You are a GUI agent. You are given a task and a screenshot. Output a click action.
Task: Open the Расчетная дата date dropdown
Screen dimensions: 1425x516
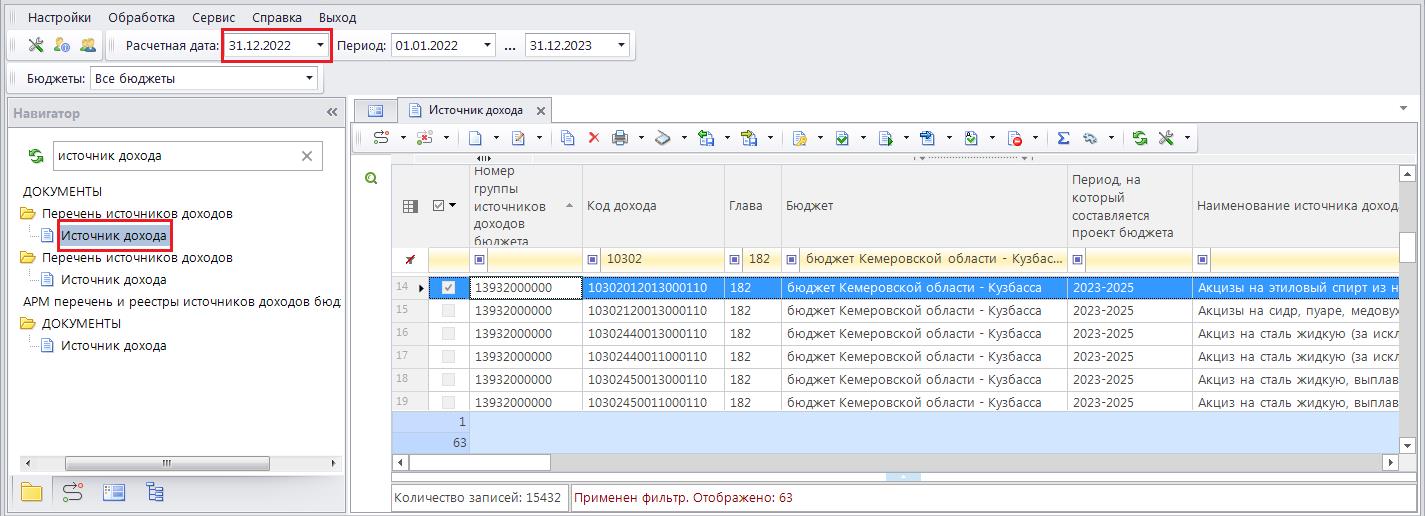point(320,45)
